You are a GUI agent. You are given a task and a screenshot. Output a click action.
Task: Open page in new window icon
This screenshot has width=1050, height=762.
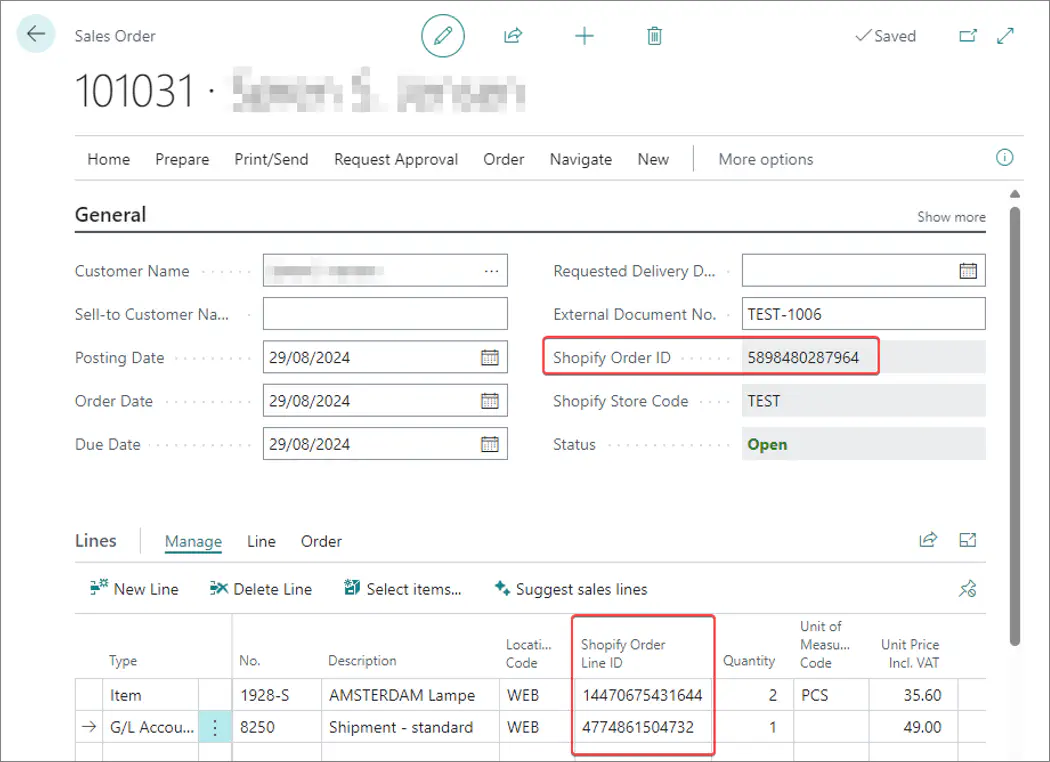(968, 35)
